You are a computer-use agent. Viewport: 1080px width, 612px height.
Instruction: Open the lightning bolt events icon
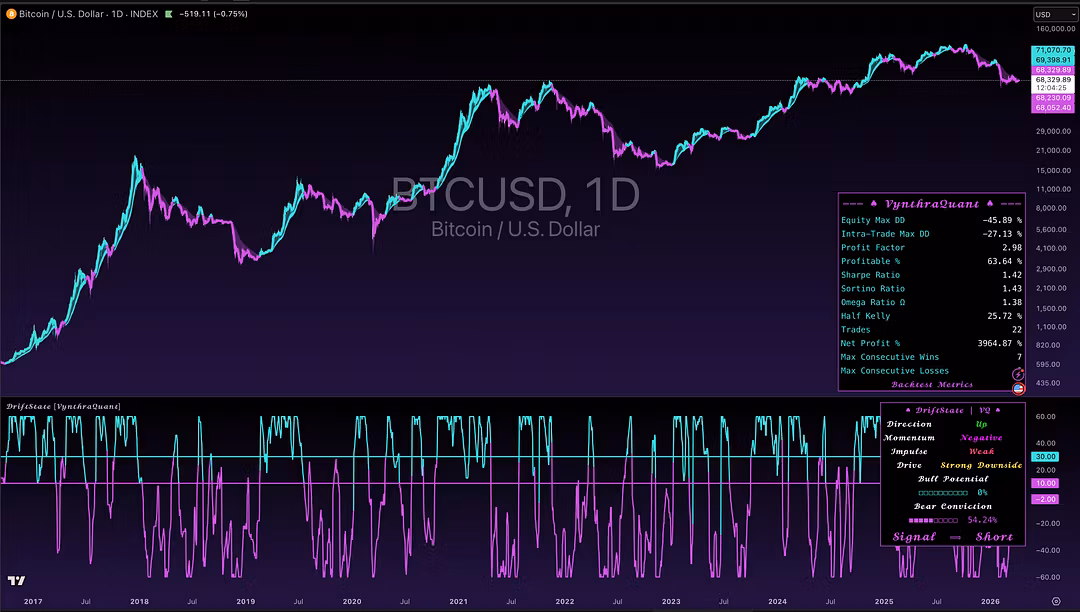[1018, 374]
